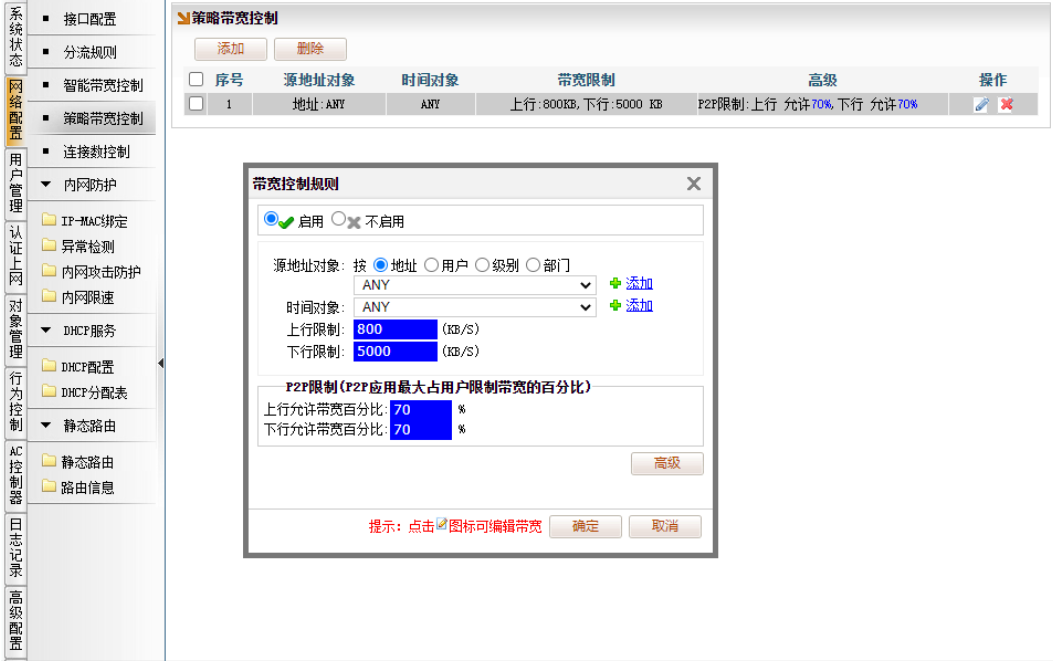Click the 高级 button in dialog
The width and height of the screenshot is (1053, 666).
[x=667, y=464]
